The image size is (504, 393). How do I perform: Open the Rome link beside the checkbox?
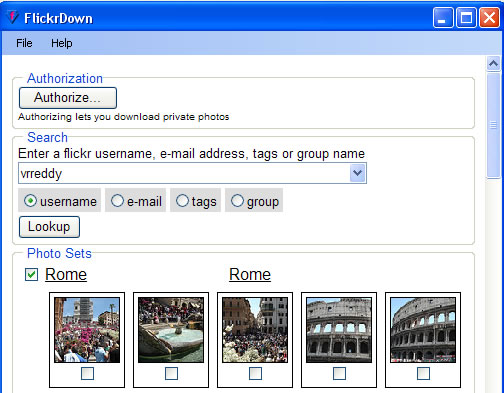coord(66,275)
